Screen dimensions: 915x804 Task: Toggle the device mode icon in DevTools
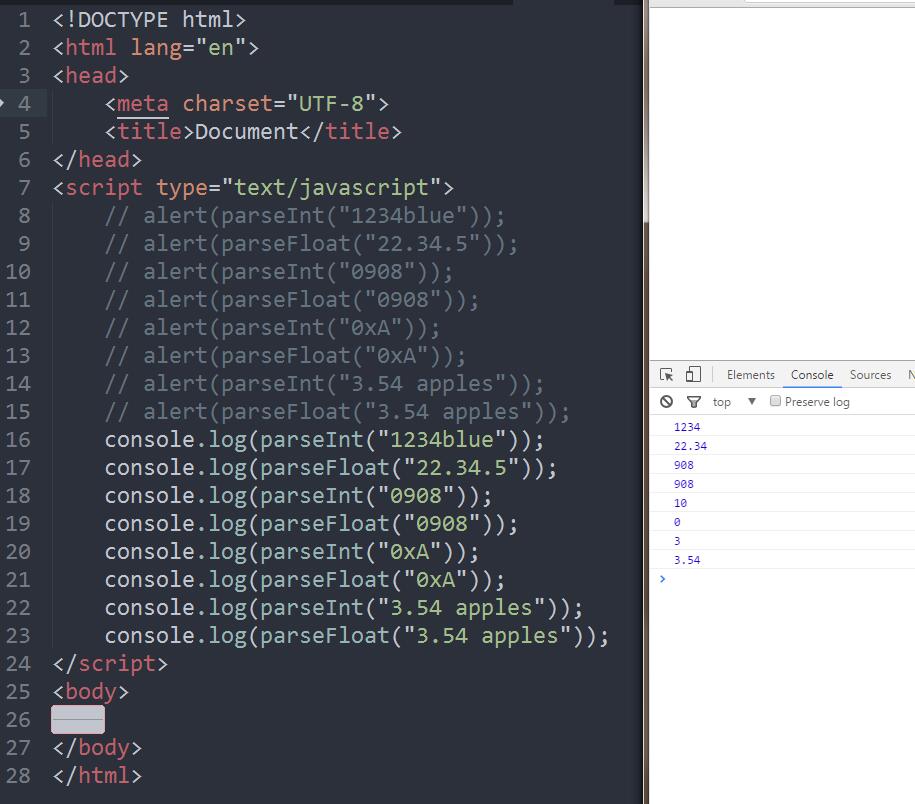coord(693,375)
